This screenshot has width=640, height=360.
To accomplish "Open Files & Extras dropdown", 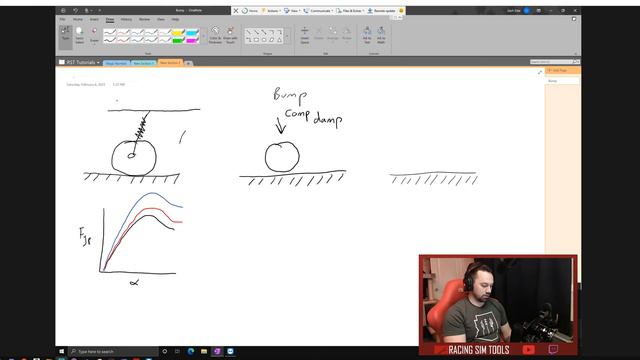I will click(350, 11).
